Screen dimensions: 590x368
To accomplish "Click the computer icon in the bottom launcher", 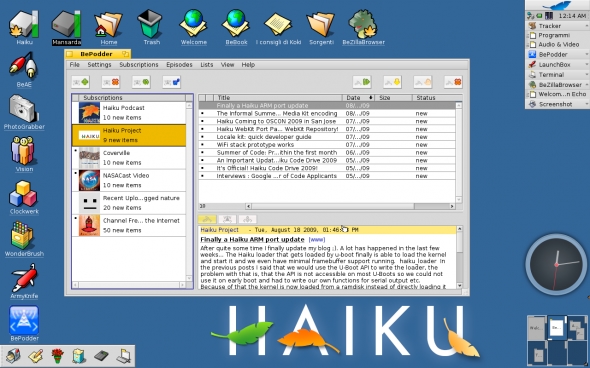I will [x=123, y=356].
